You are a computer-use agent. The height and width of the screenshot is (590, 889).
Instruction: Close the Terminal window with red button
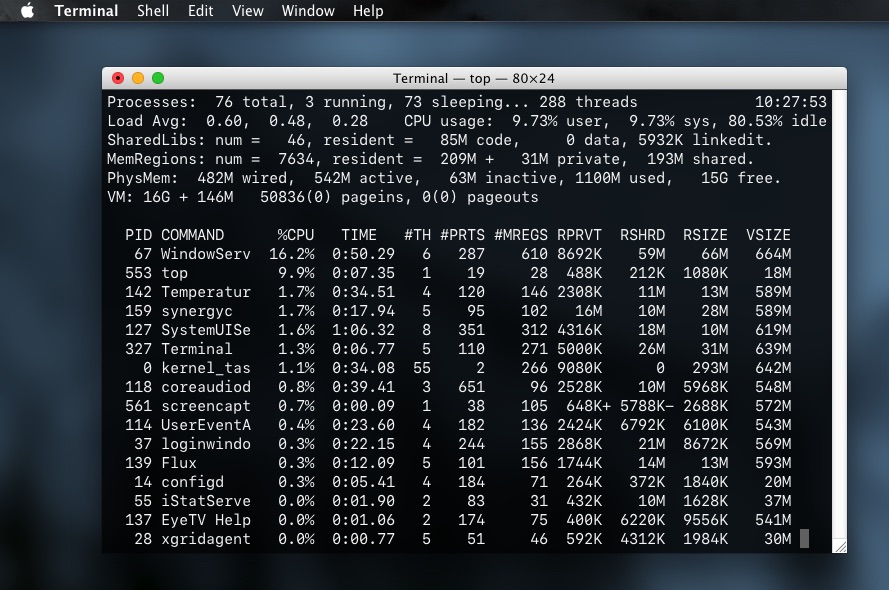click(118, 78)
